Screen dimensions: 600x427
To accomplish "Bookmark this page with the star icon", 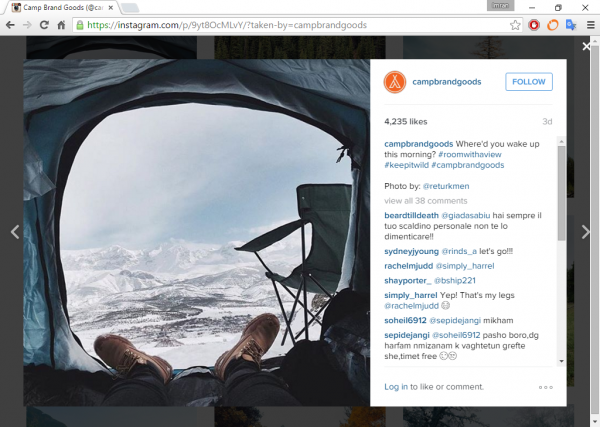I will [x=515, y=25].
